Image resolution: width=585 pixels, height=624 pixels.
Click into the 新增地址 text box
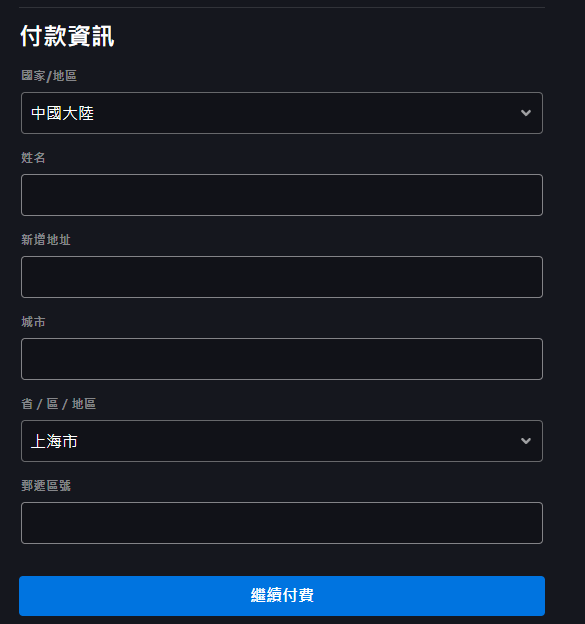click(282, 277)
